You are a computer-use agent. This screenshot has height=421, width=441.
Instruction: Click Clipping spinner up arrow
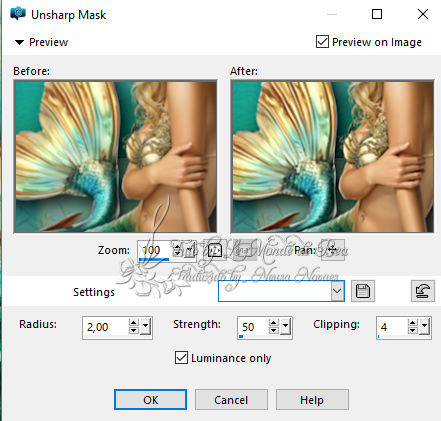pos(413,323)
